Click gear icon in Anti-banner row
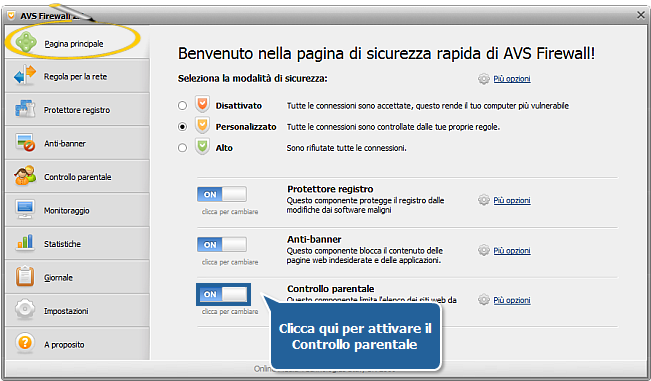The height and width of the screenshot is (381, 651). pyautogui.click(x=484, y=251)
